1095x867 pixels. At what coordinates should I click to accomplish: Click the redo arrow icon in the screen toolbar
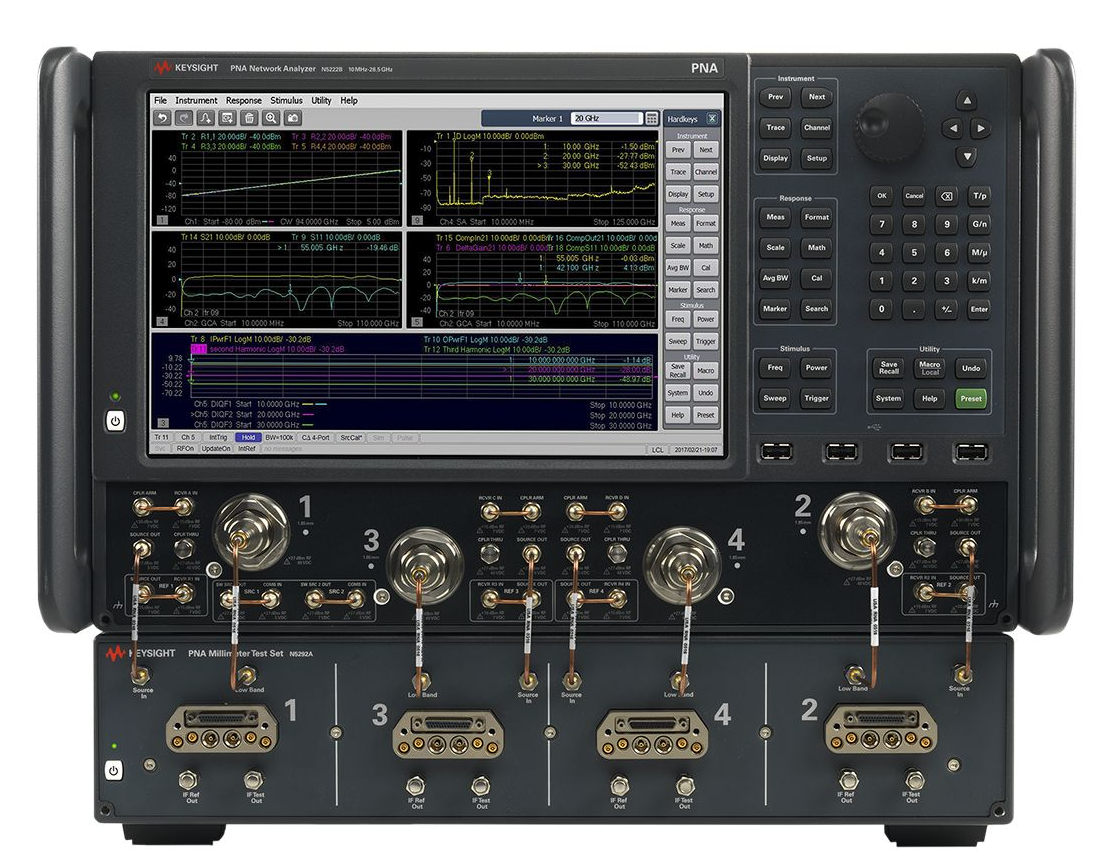click(183, 118)
